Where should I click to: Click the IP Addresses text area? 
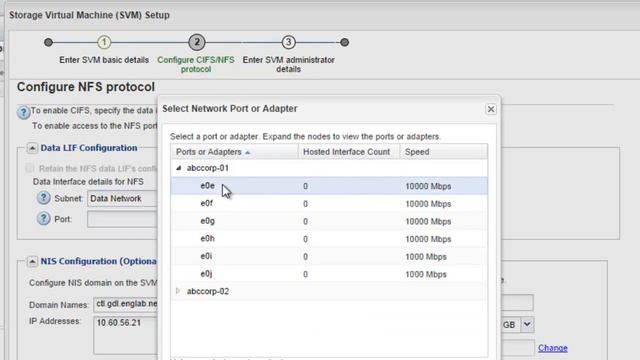[125, 335]
